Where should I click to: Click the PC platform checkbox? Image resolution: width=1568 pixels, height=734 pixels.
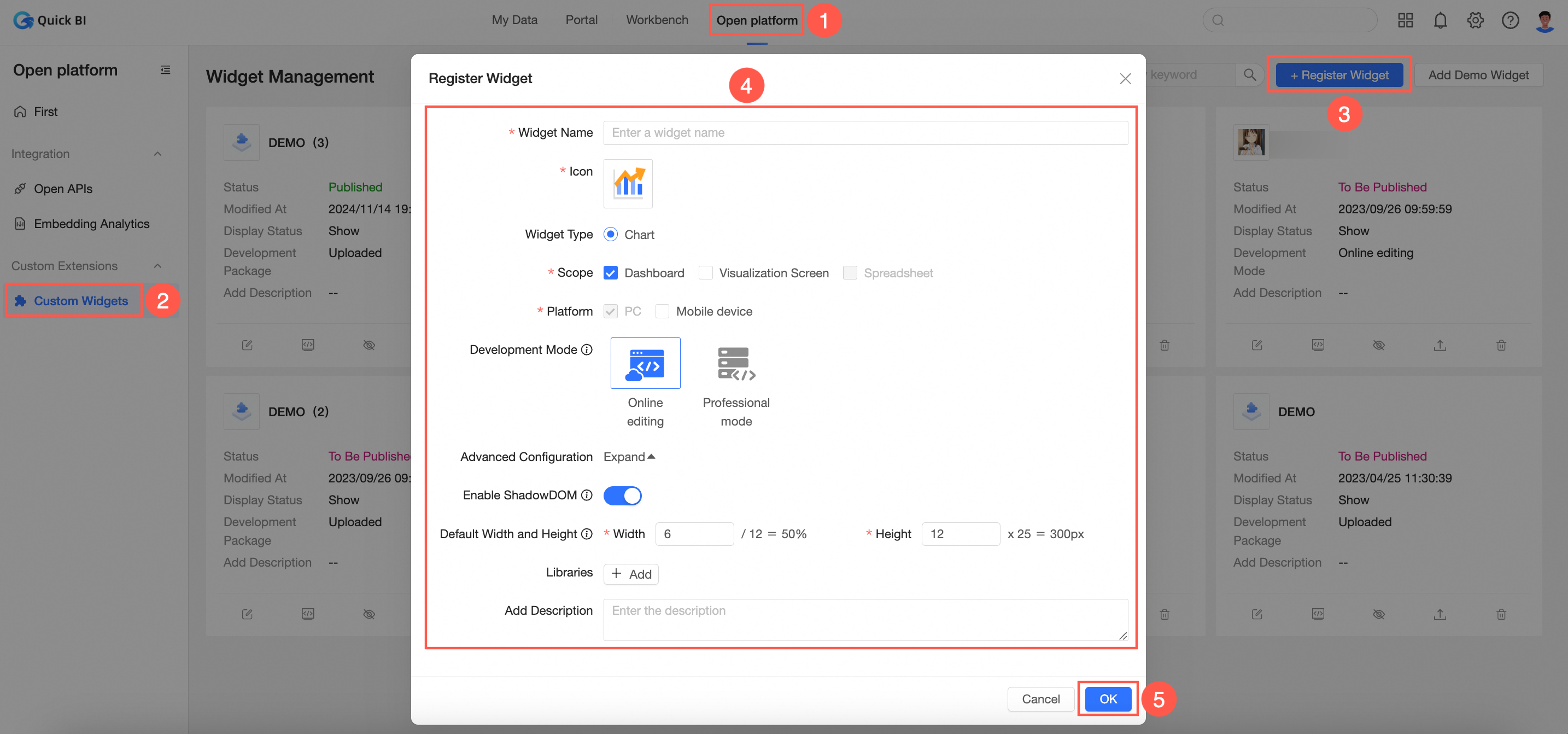(x=611, y=311)
